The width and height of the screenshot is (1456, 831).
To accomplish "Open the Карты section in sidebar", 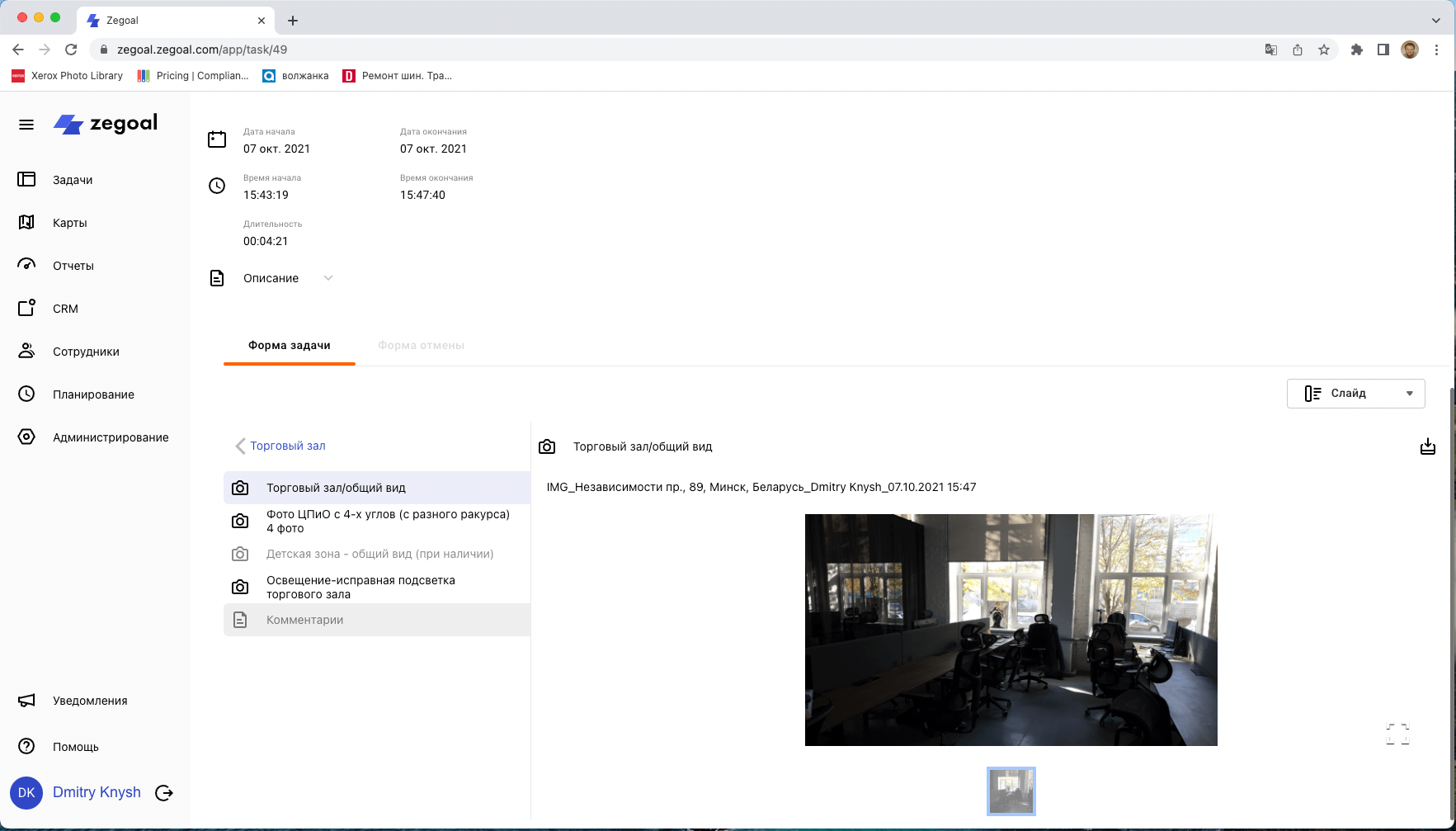I will (70, 222).
